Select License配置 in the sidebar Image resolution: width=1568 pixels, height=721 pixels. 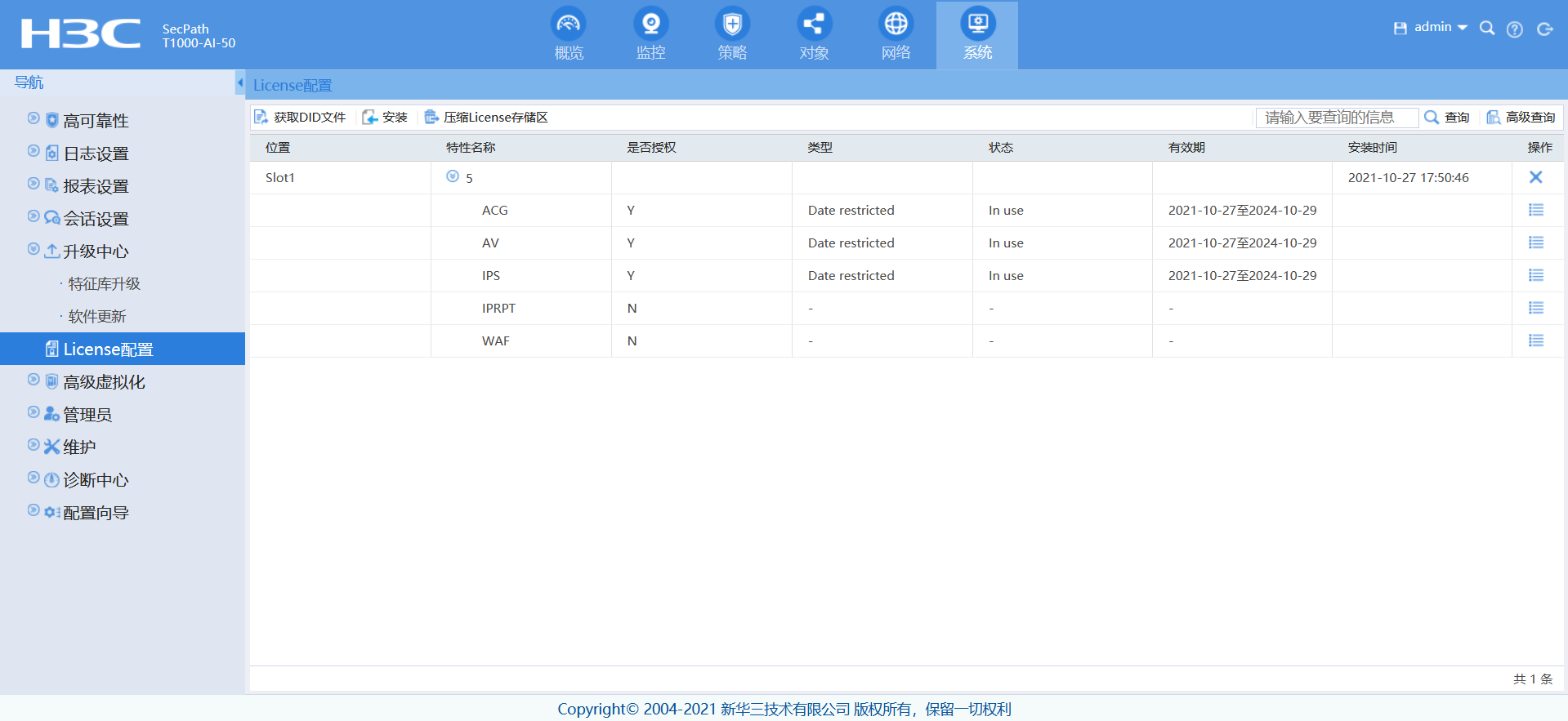(x=108, y=349)
